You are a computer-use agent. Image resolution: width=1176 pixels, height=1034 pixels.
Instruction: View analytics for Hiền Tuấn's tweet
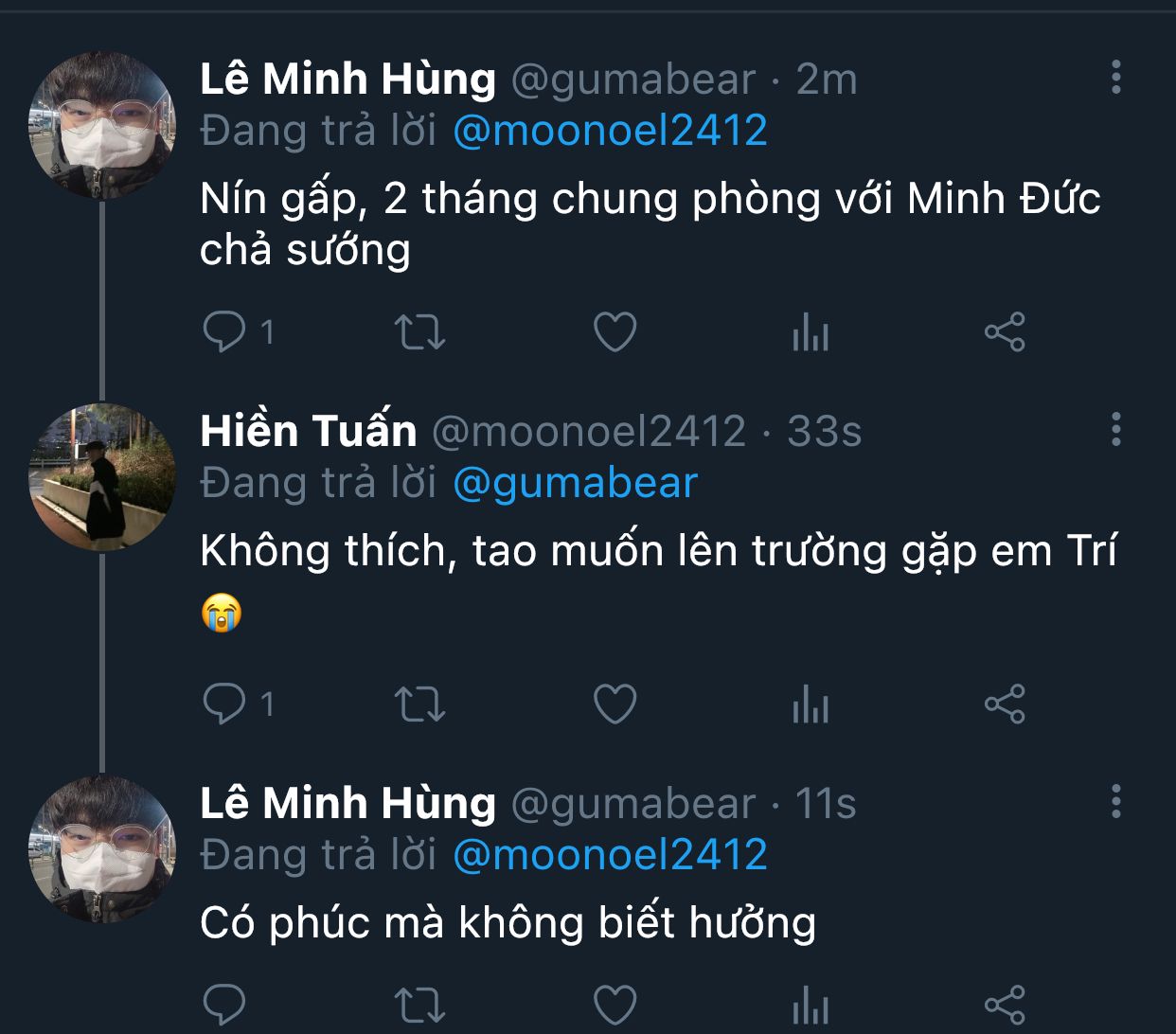coord(811,704)
